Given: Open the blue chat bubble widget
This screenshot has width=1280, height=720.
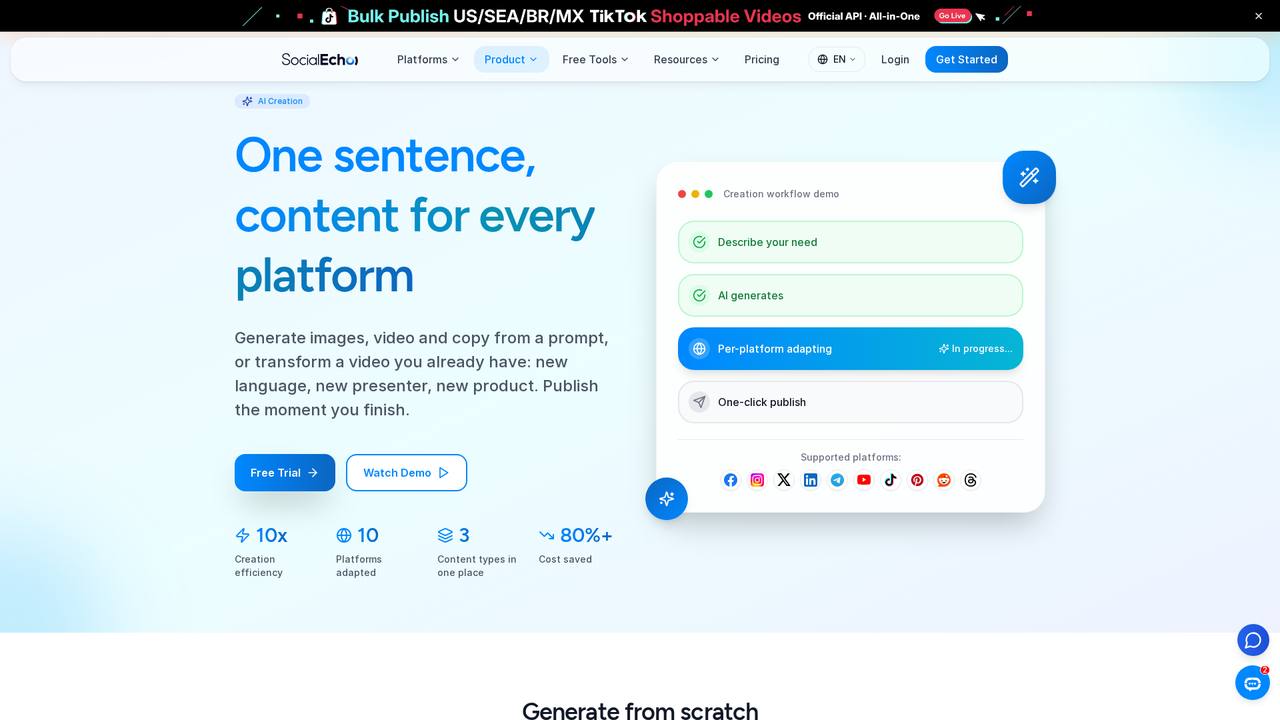Looking at the screenshot, I should click(x=1253, y=640).
